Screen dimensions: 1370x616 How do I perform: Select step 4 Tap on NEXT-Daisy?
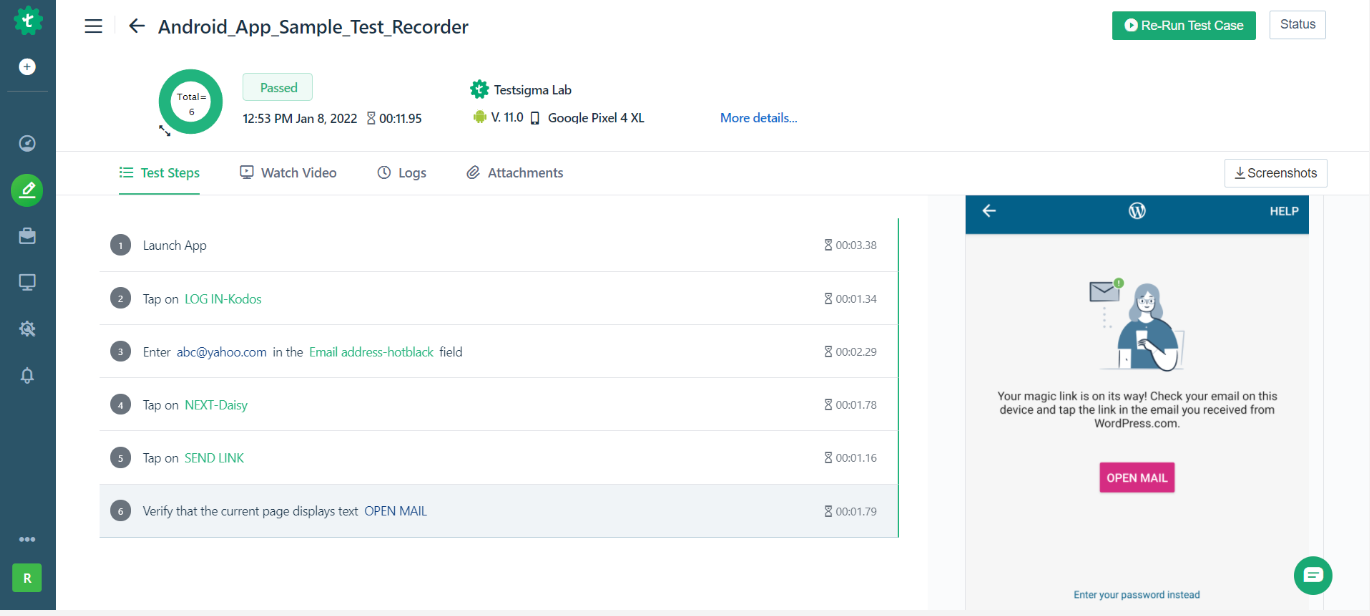tap(499, 404)
